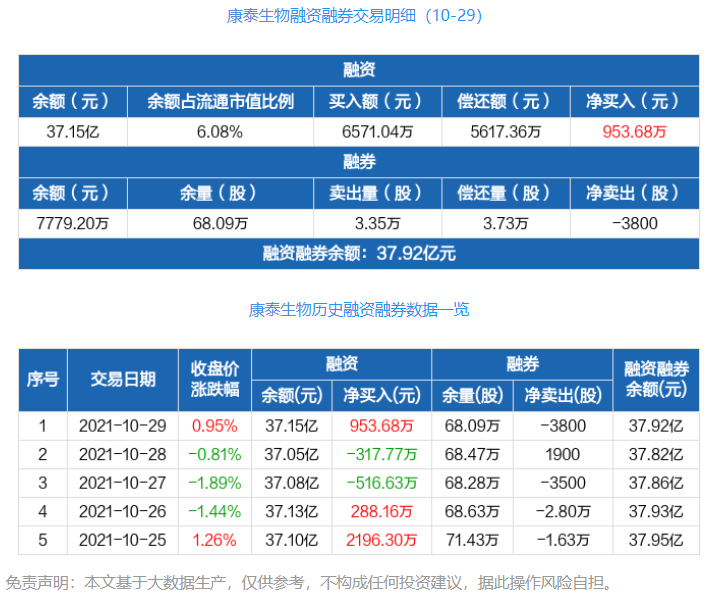Click the 买入额（元） header

377,101
